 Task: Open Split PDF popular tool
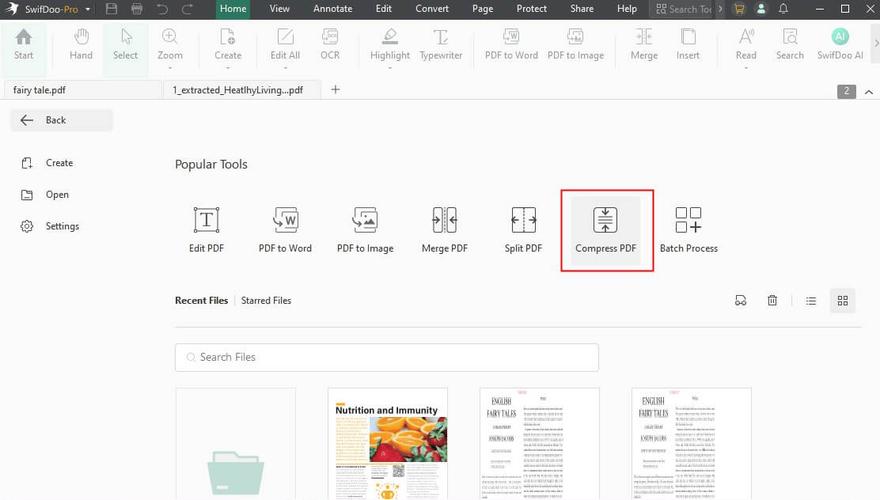tap(523, 230)
